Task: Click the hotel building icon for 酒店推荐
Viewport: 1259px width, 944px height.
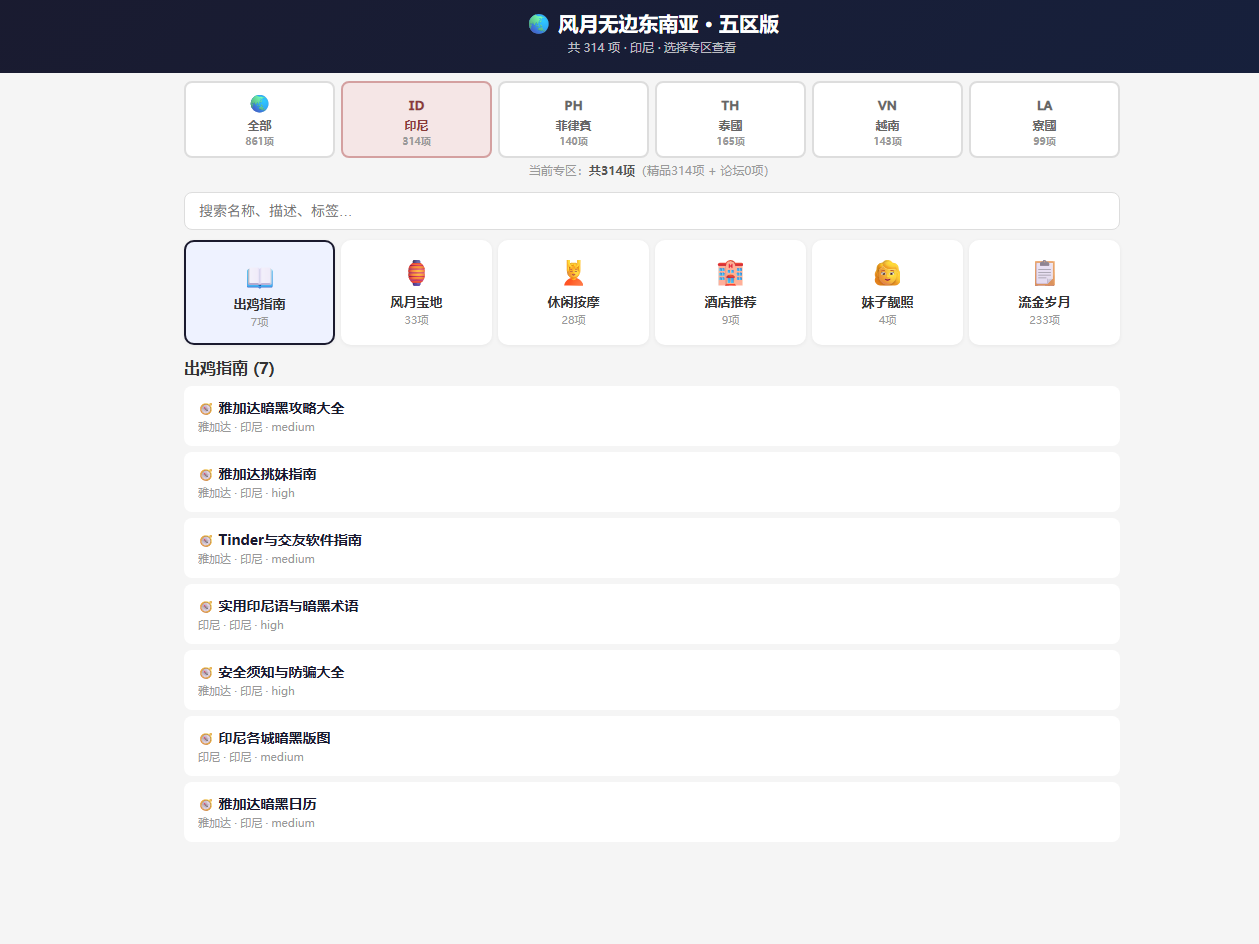Action: point(730,273)
